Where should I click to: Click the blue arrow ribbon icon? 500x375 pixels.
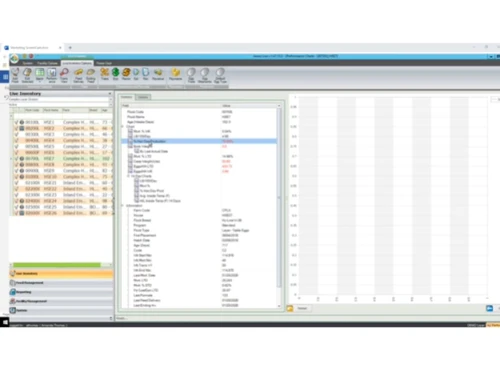[136, 74]
